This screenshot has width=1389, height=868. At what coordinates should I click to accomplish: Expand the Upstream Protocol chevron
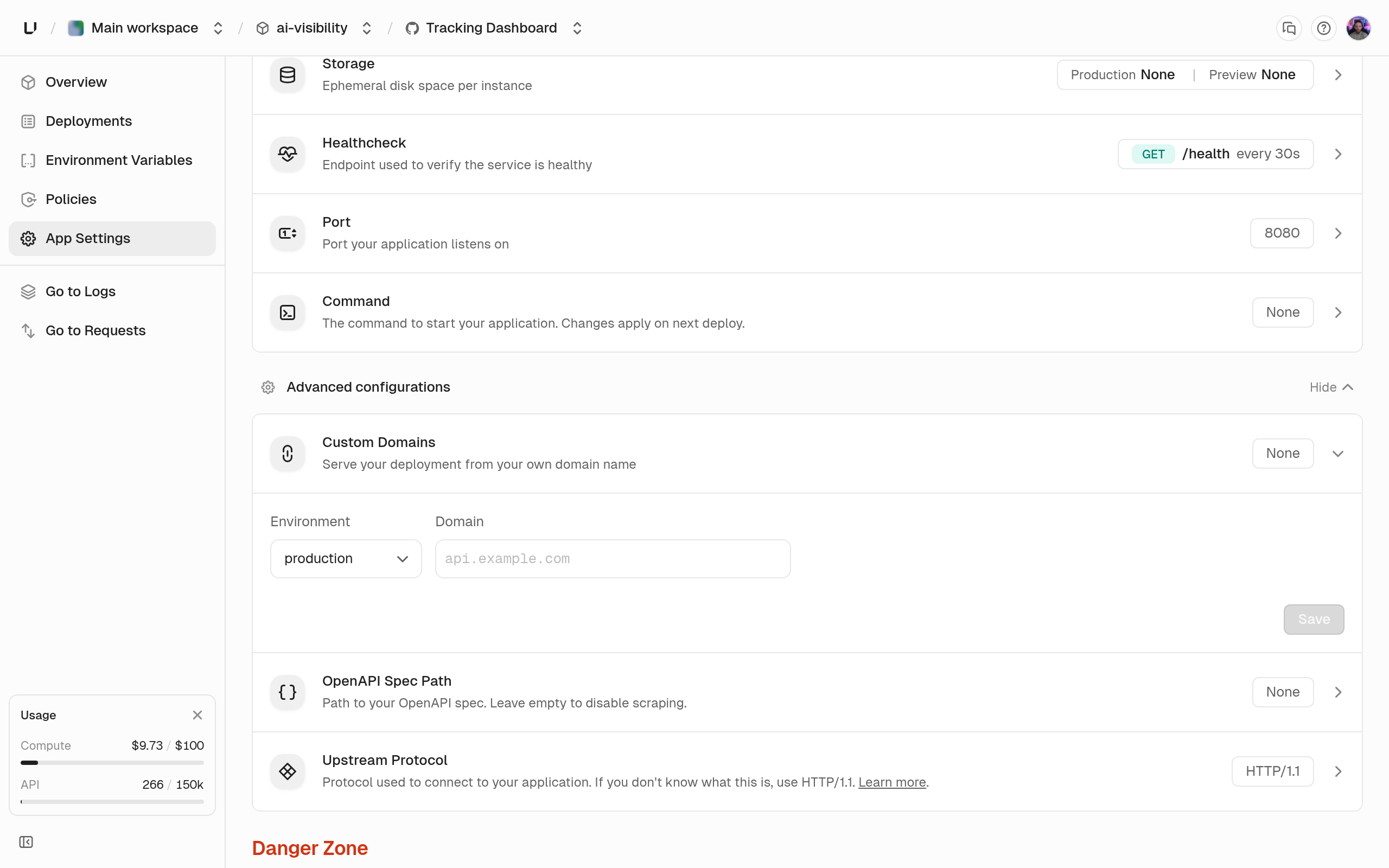pos(1338,771)
